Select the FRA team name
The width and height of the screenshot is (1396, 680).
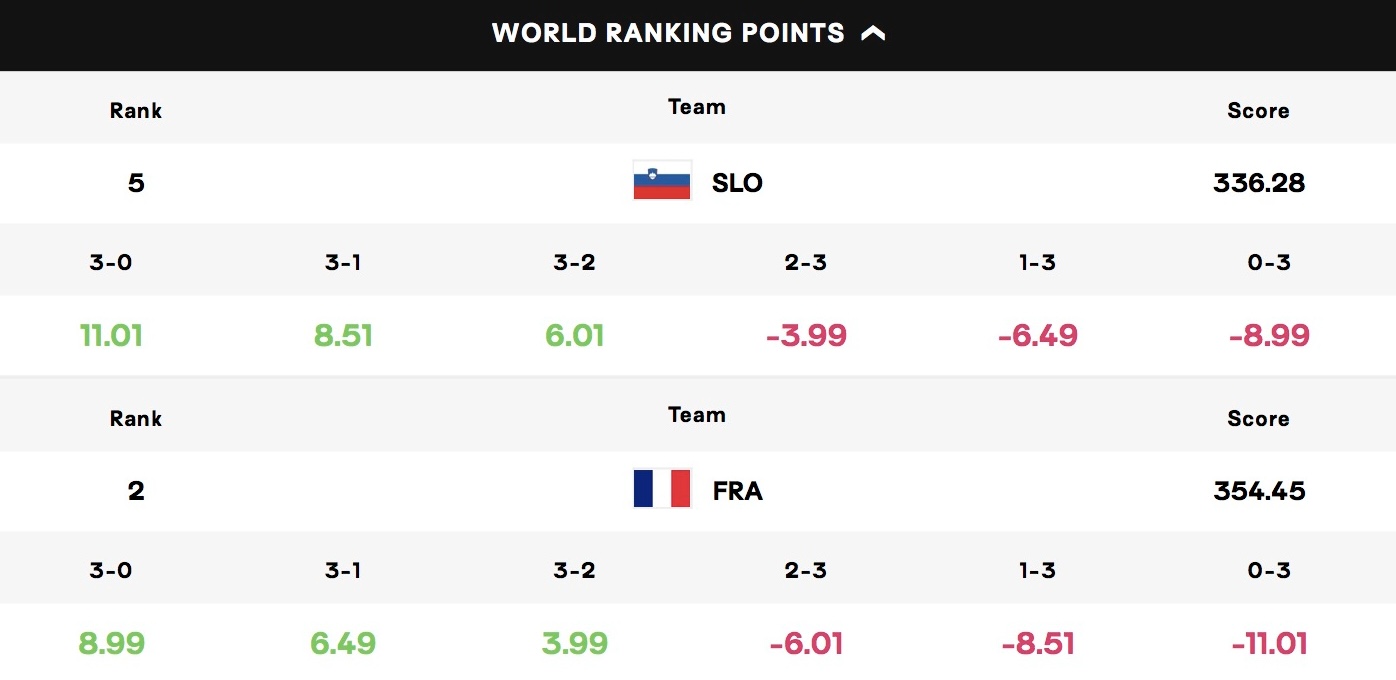(x=737, y=491)
